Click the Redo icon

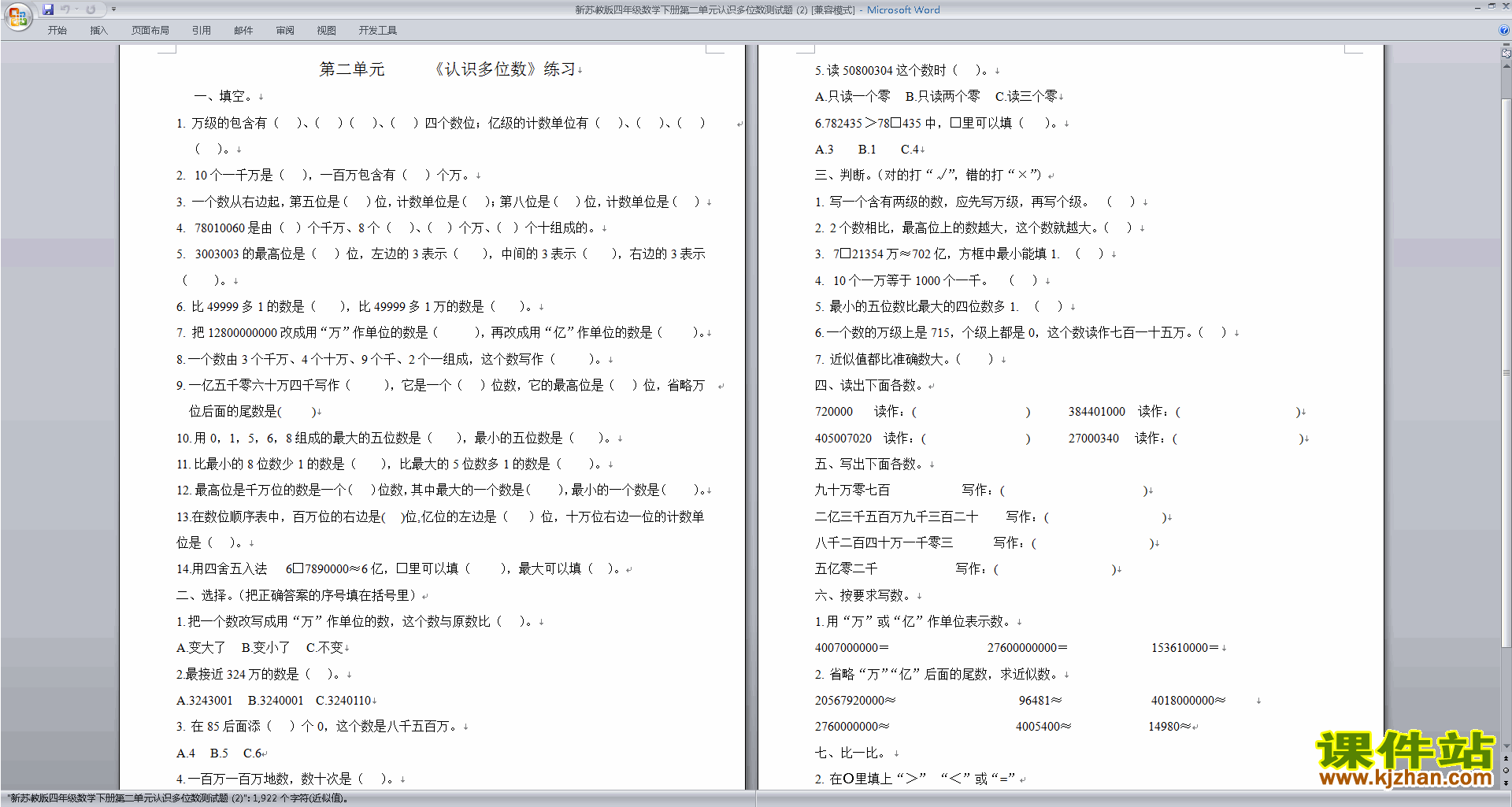tap(91, 9)
